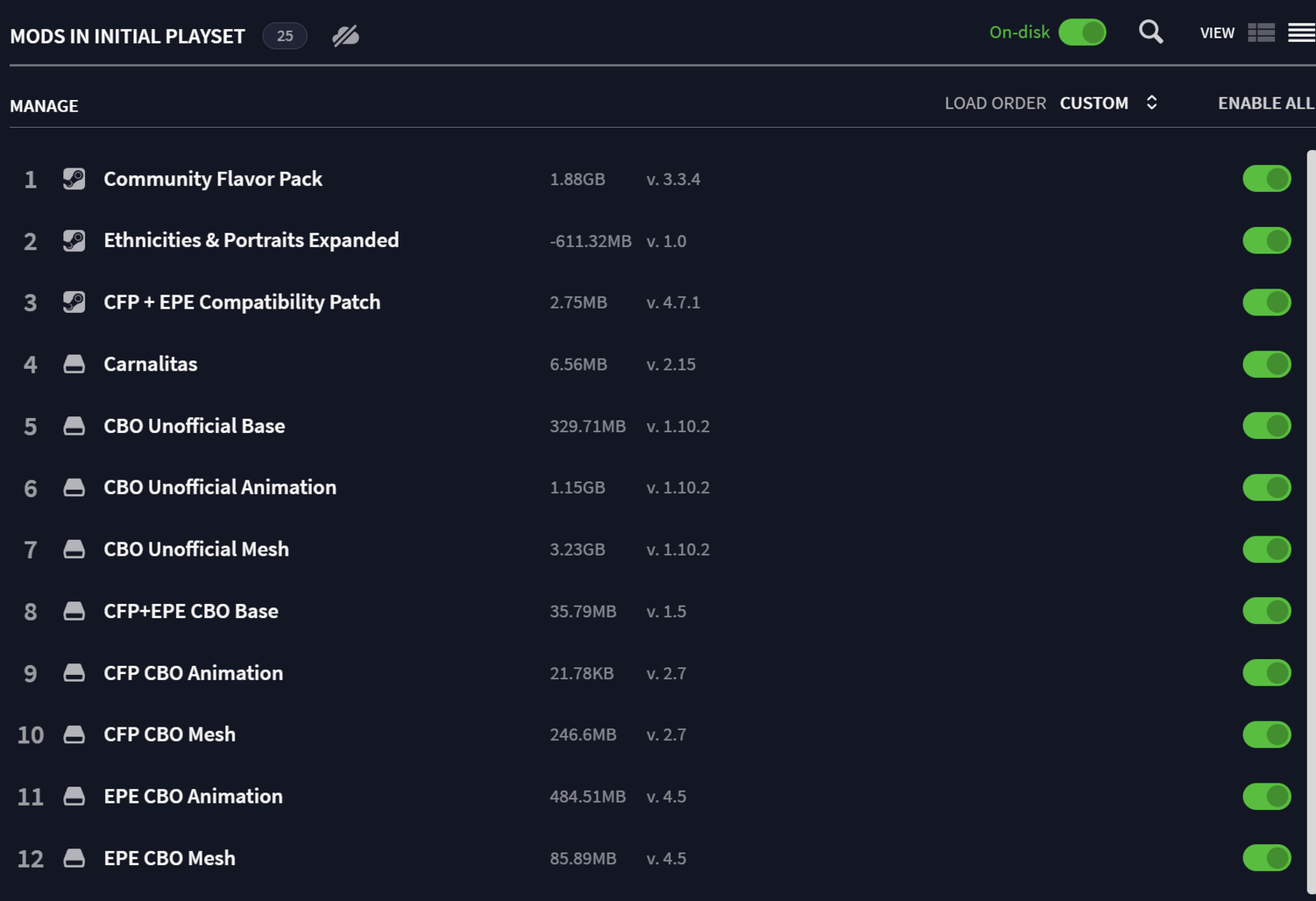Click the load order sort arrows
Image resolution: width=1316 pixels, height=901 pixels.
tap(1152, 103)
